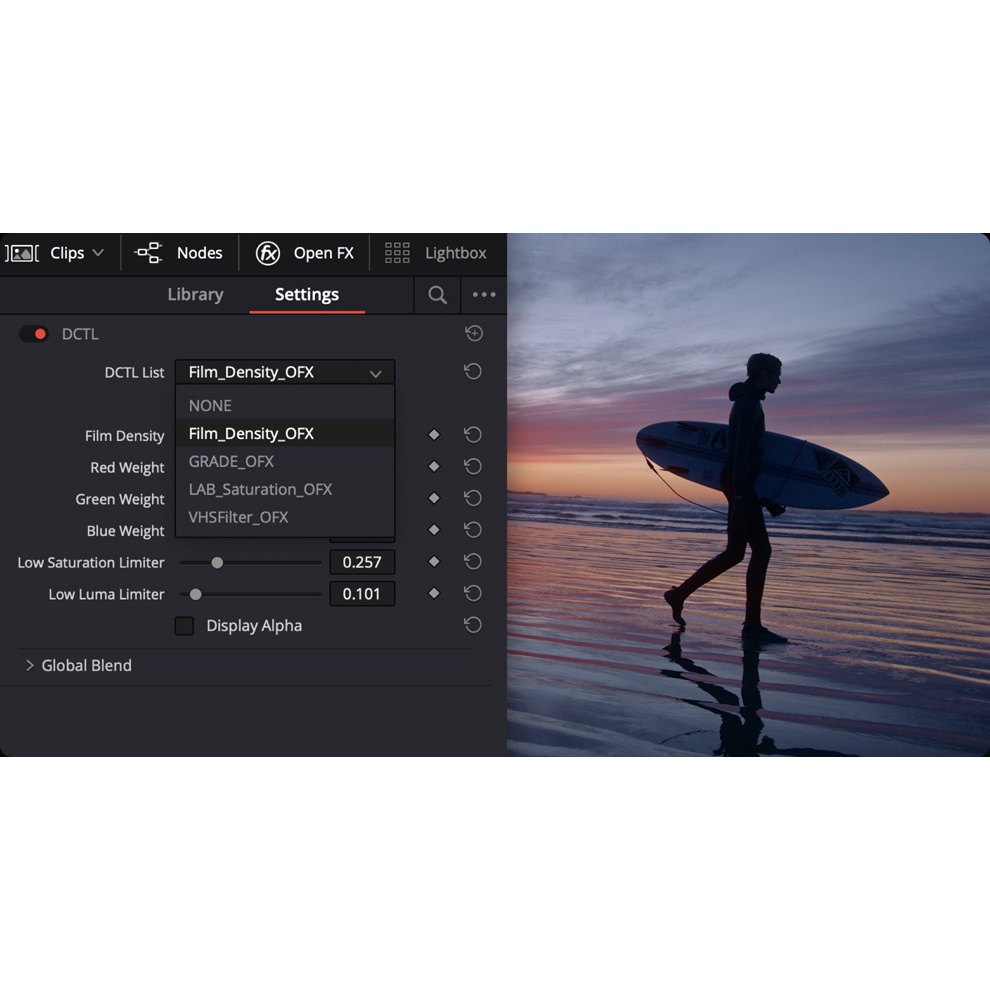This screenshot has width=990, height=990.
Task: Open the search magnifier icon
Action: (x=437, y=295)
